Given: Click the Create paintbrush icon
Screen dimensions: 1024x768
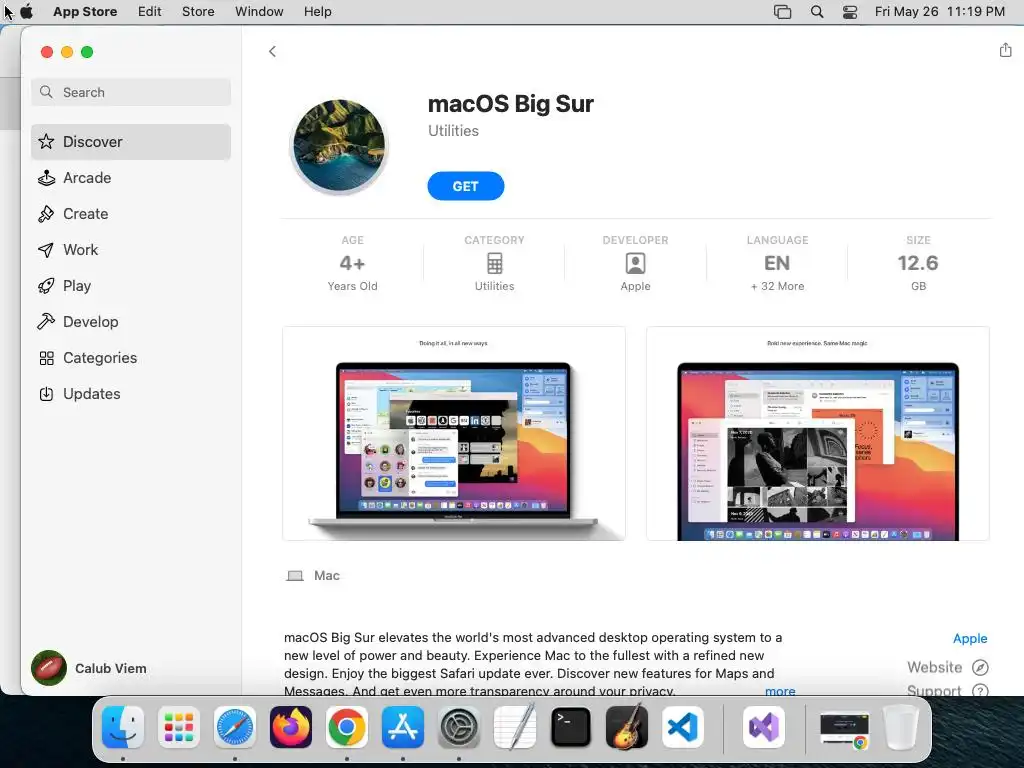Looking at the screenshot, I should [46, 214].
